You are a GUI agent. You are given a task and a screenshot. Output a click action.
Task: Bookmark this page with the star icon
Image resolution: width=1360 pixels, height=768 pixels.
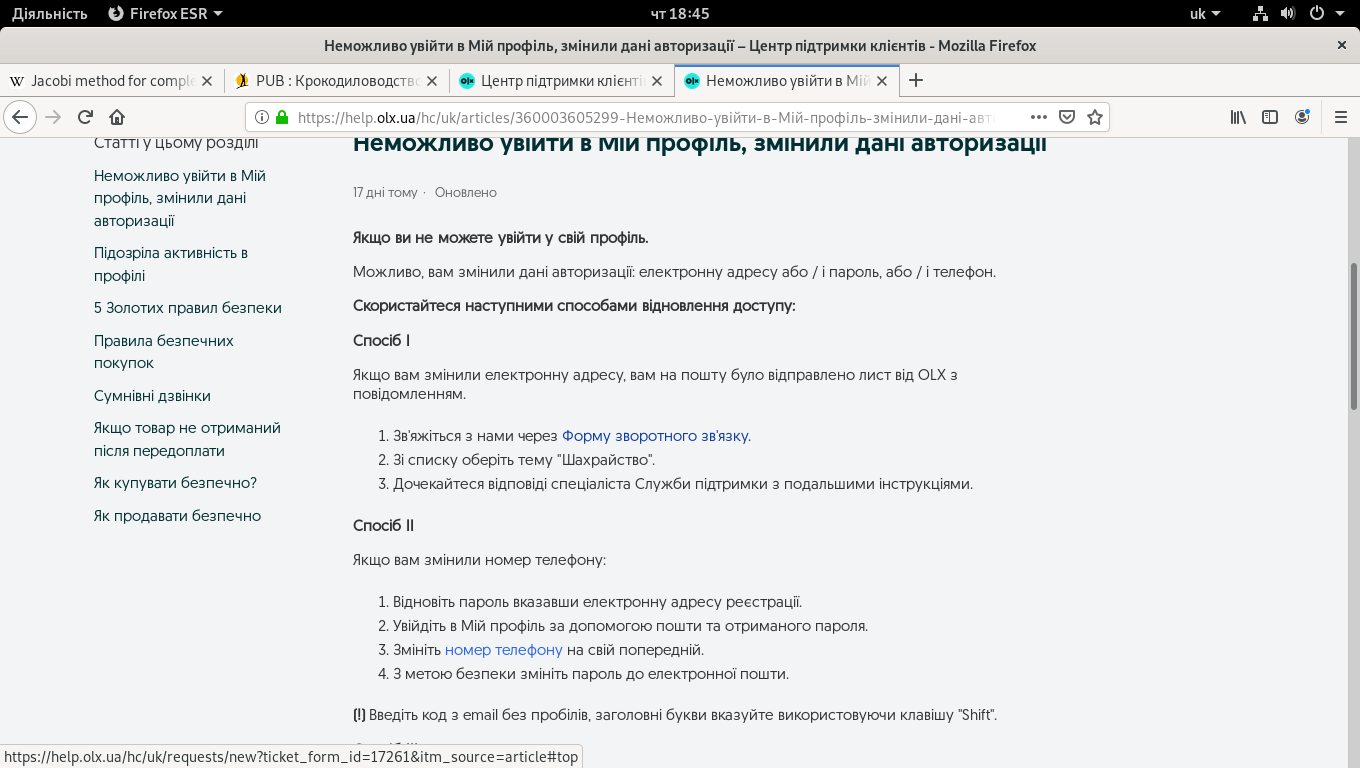[x=1095, y=117]
